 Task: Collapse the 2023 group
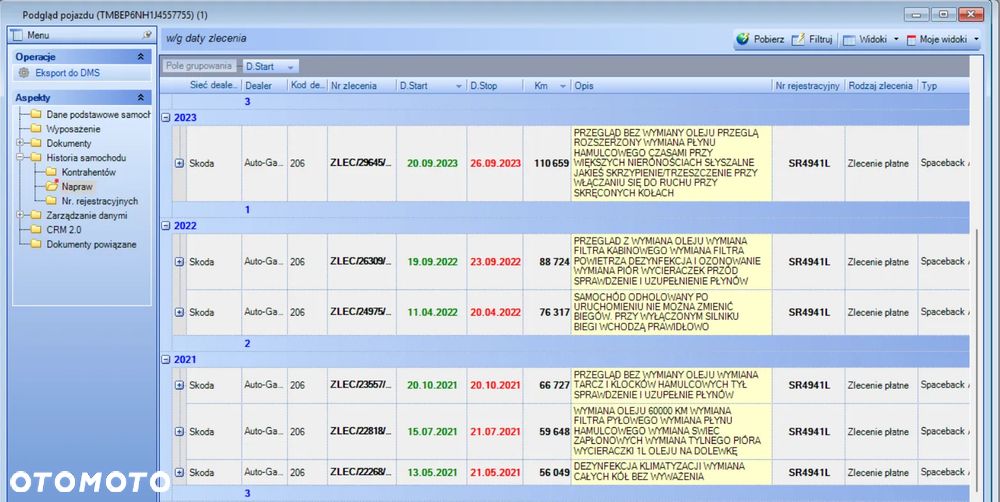tap(166, 117)
